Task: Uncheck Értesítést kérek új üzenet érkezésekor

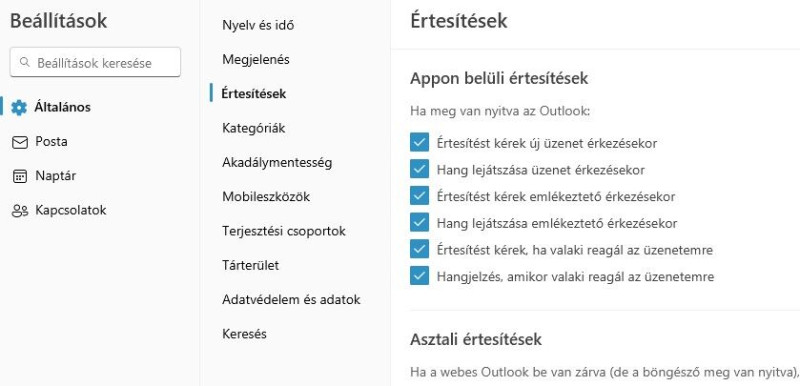Action: (x=419, y=143)
